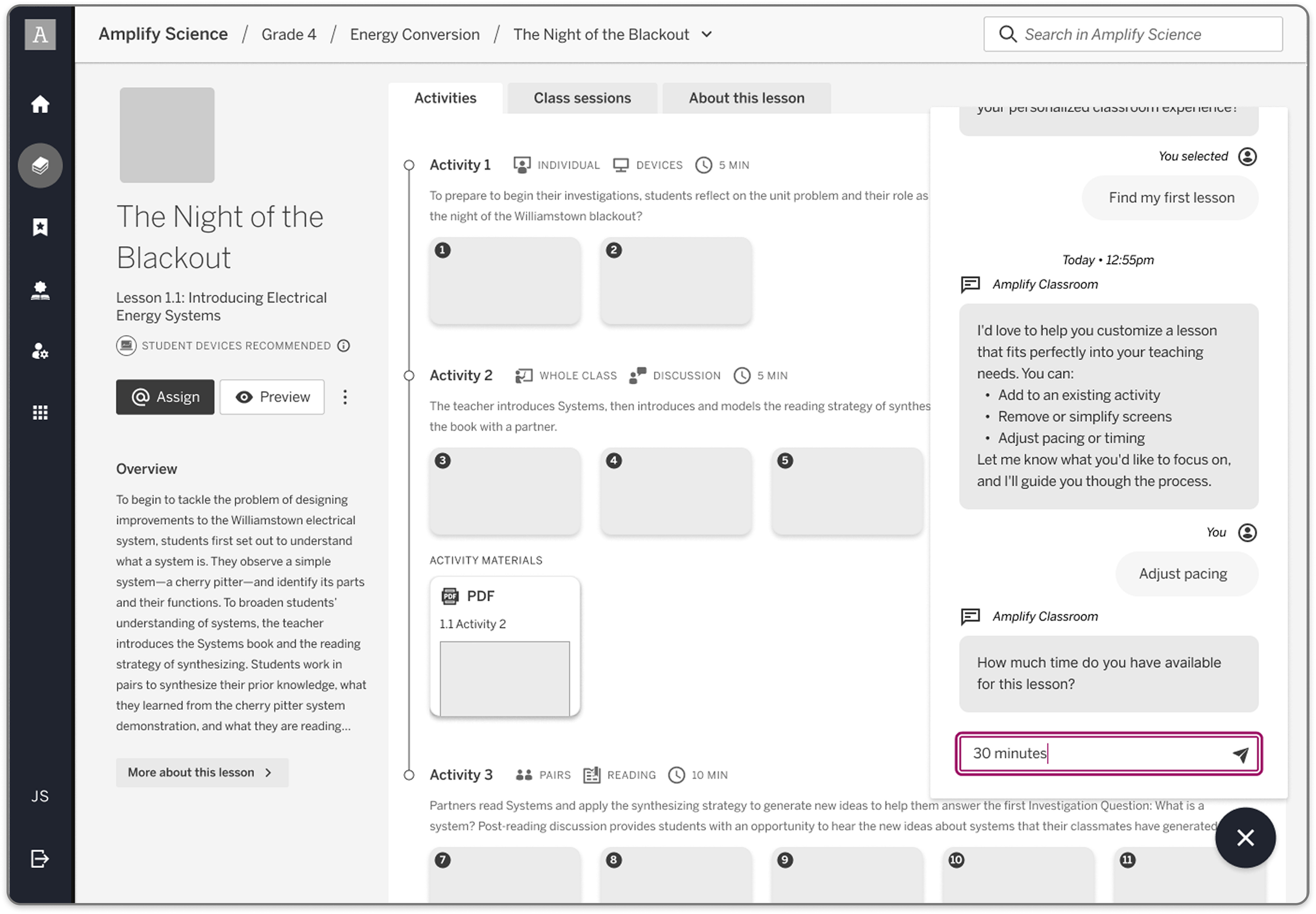
Task: Click the Activity 1 Individual icon
Action: coord(522,165)
